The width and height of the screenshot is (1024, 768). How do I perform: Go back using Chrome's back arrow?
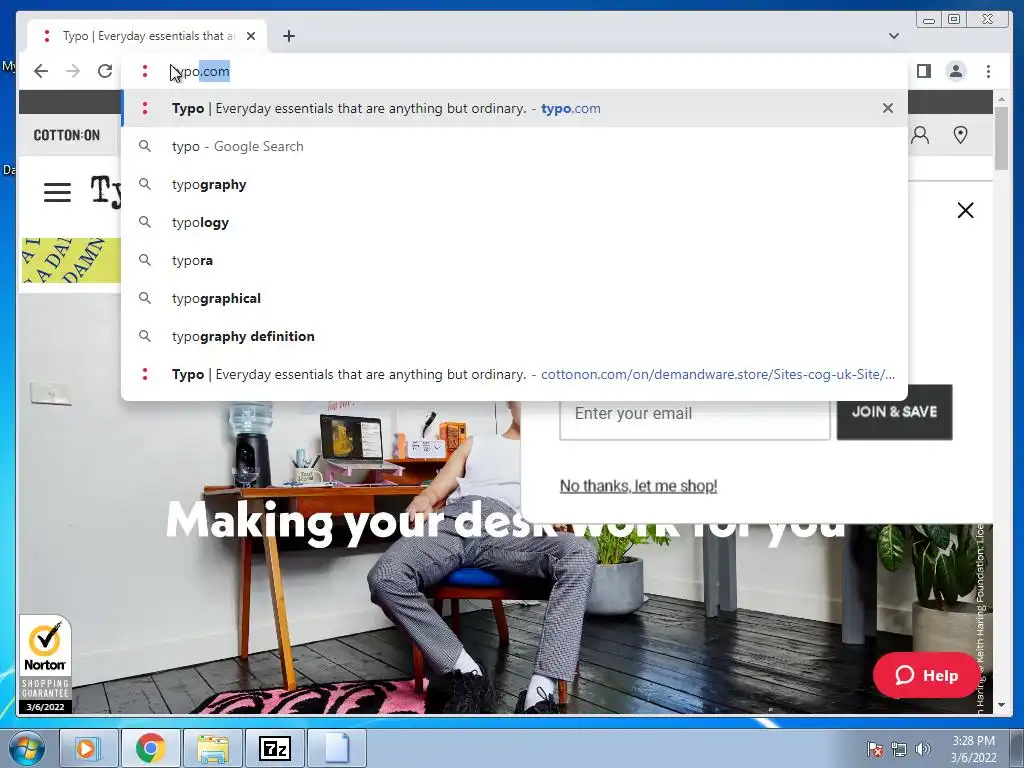point(40,71)
